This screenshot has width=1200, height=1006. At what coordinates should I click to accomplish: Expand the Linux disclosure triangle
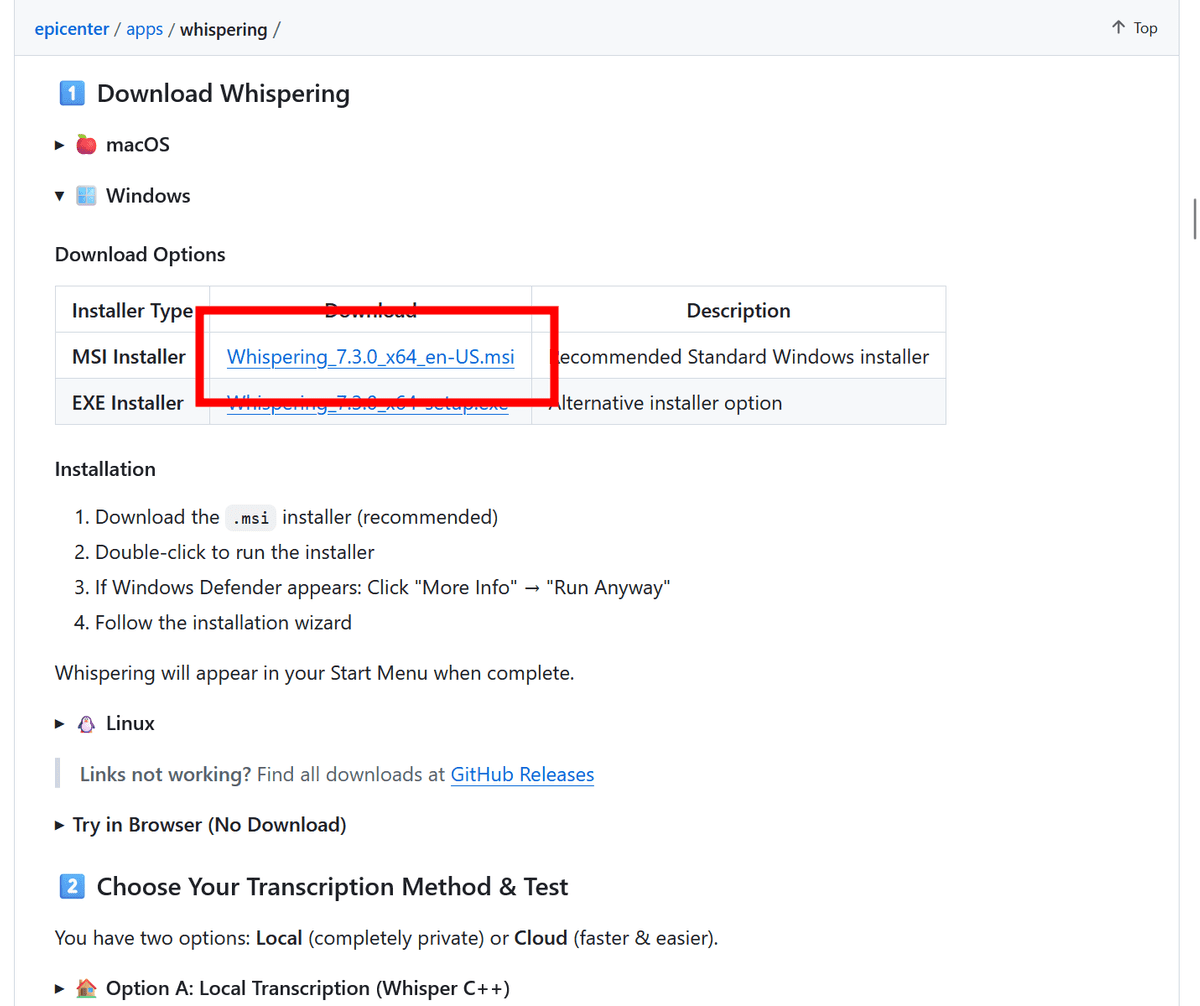[x=60, y=724]
